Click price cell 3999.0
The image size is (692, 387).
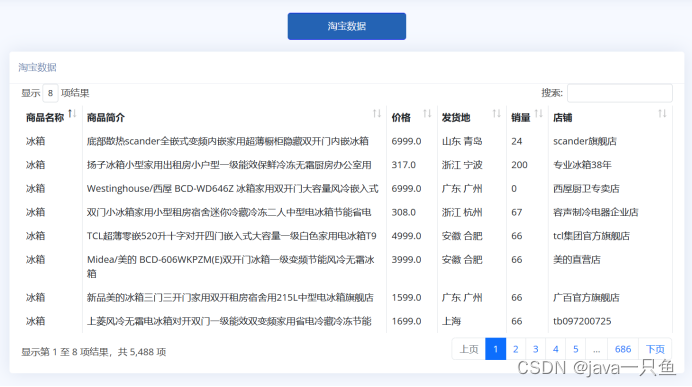pos(406,260)
